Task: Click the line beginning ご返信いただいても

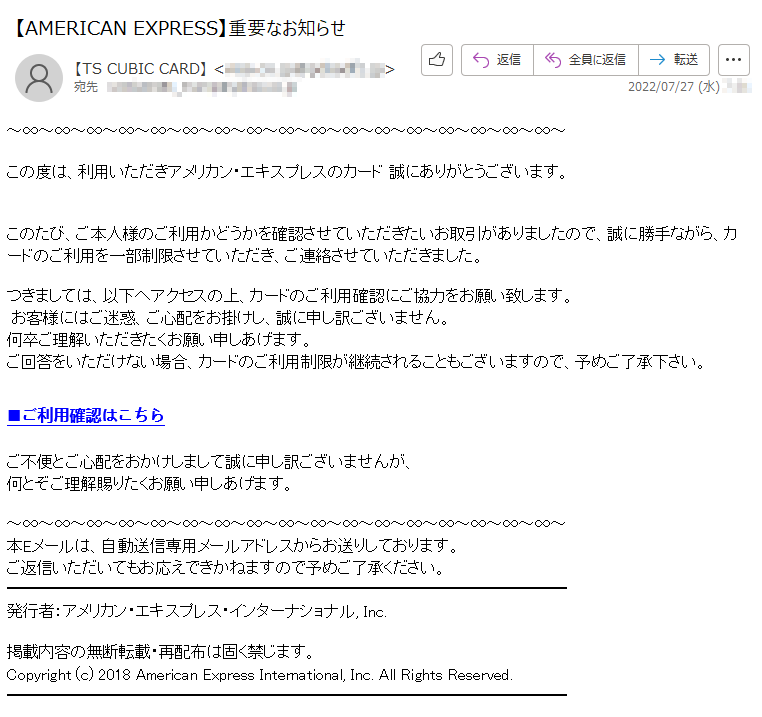Action: click(x=225, y=568)
